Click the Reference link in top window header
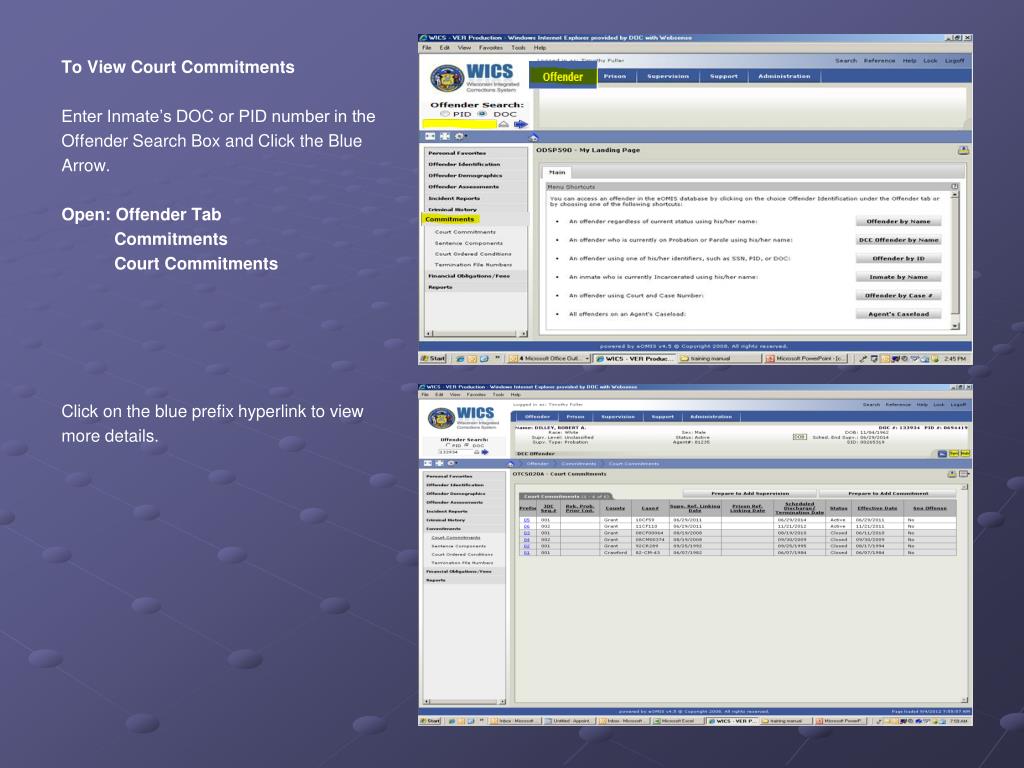Image resolution: width=1024 pixels, height=768 pixels. coord(880,61)
